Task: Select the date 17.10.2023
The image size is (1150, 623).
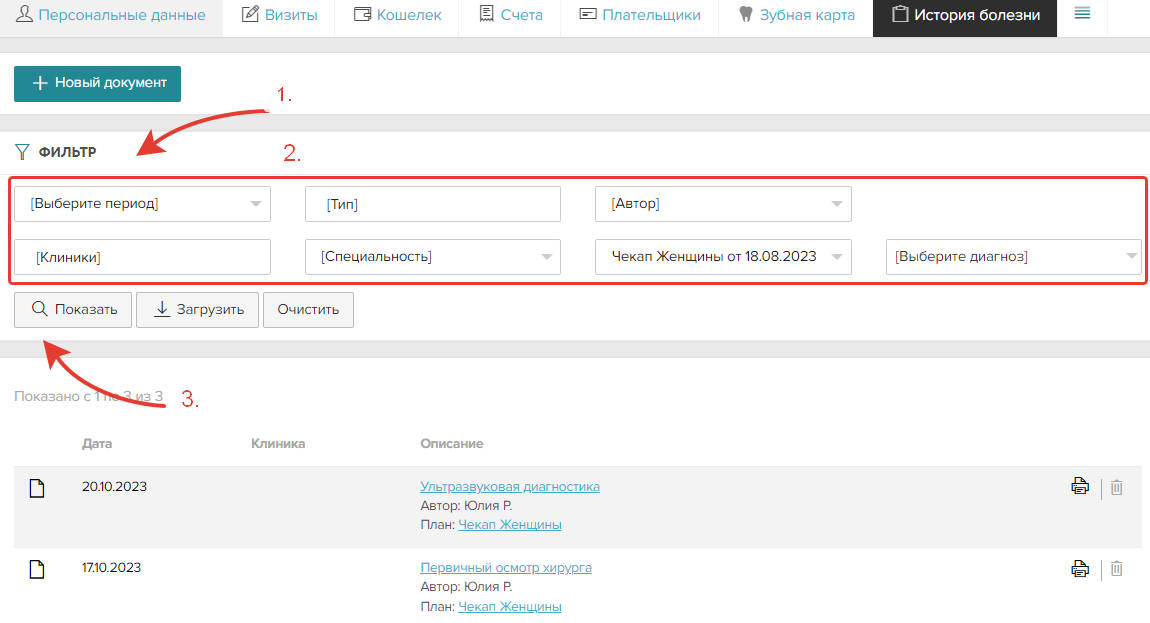Action: pyautogui.click(x=111, y=567)
